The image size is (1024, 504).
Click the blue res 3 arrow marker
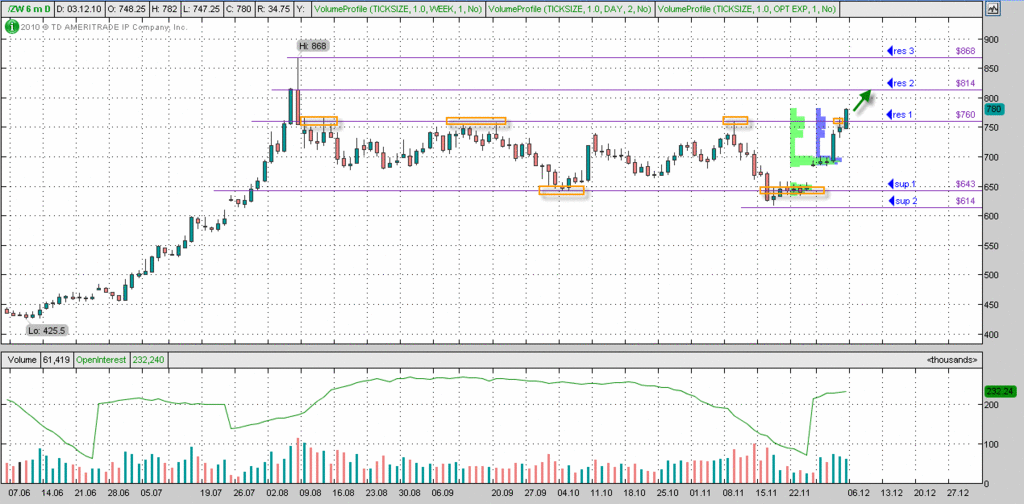pos(890,50)
